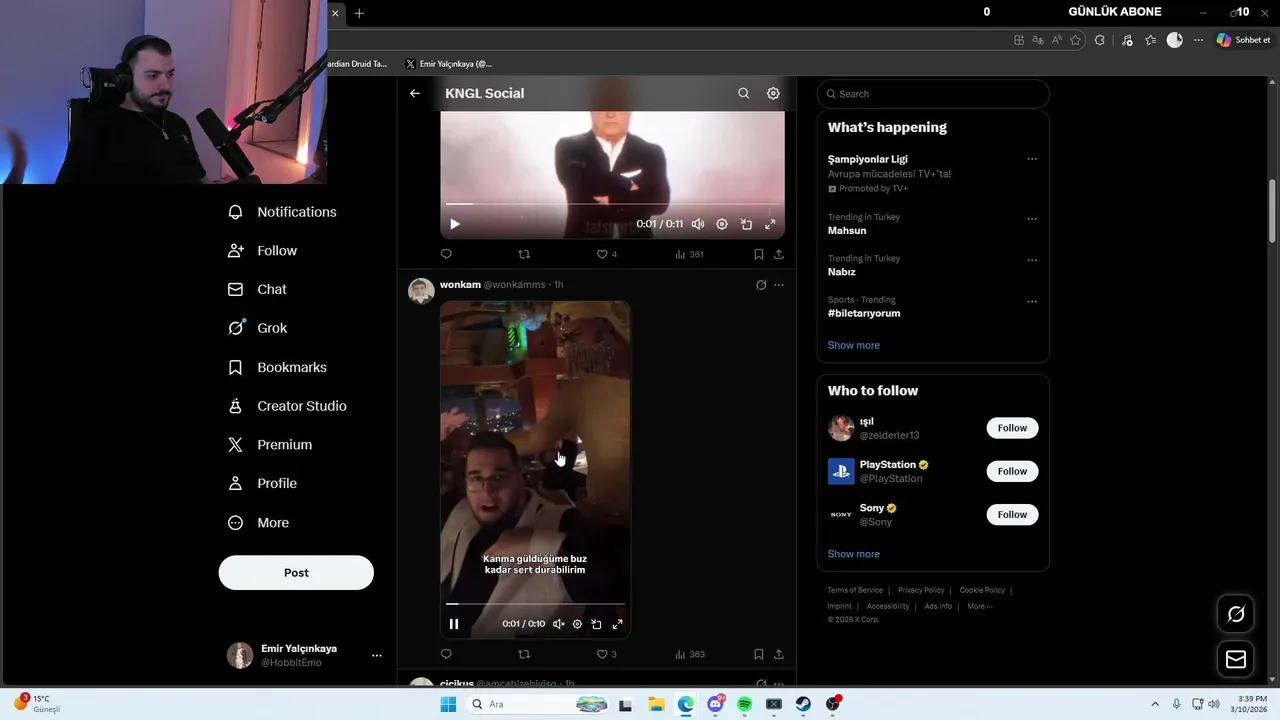The height and width of the screenshot is (720, 1280).
Task: Open account options next to Emir Yalçınkaya
Action: (377, 656)
